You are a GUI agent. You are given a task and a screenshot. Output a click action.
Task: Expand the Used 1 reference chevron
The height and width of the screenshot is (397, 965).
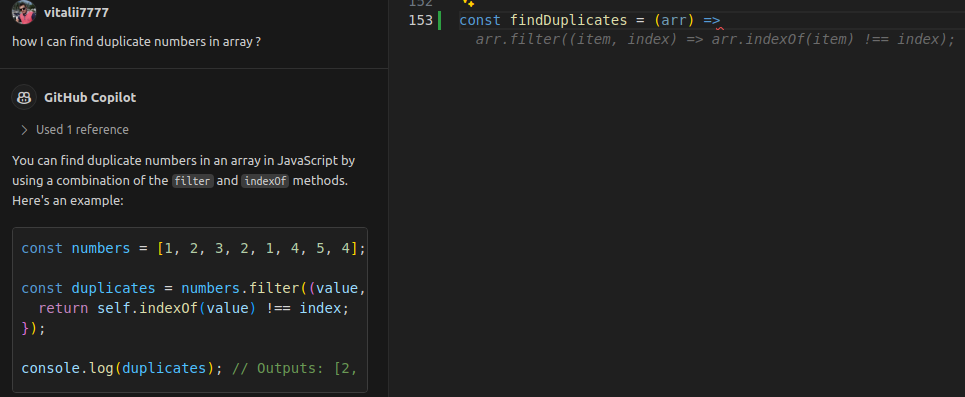(25, 130)
